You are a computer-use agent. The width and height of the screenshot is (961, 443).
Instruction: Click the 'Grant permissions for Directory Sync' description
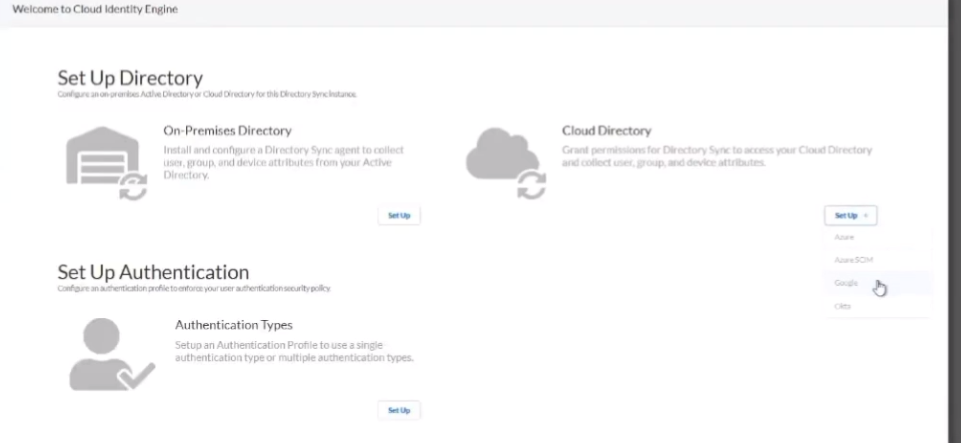point(716,156)
